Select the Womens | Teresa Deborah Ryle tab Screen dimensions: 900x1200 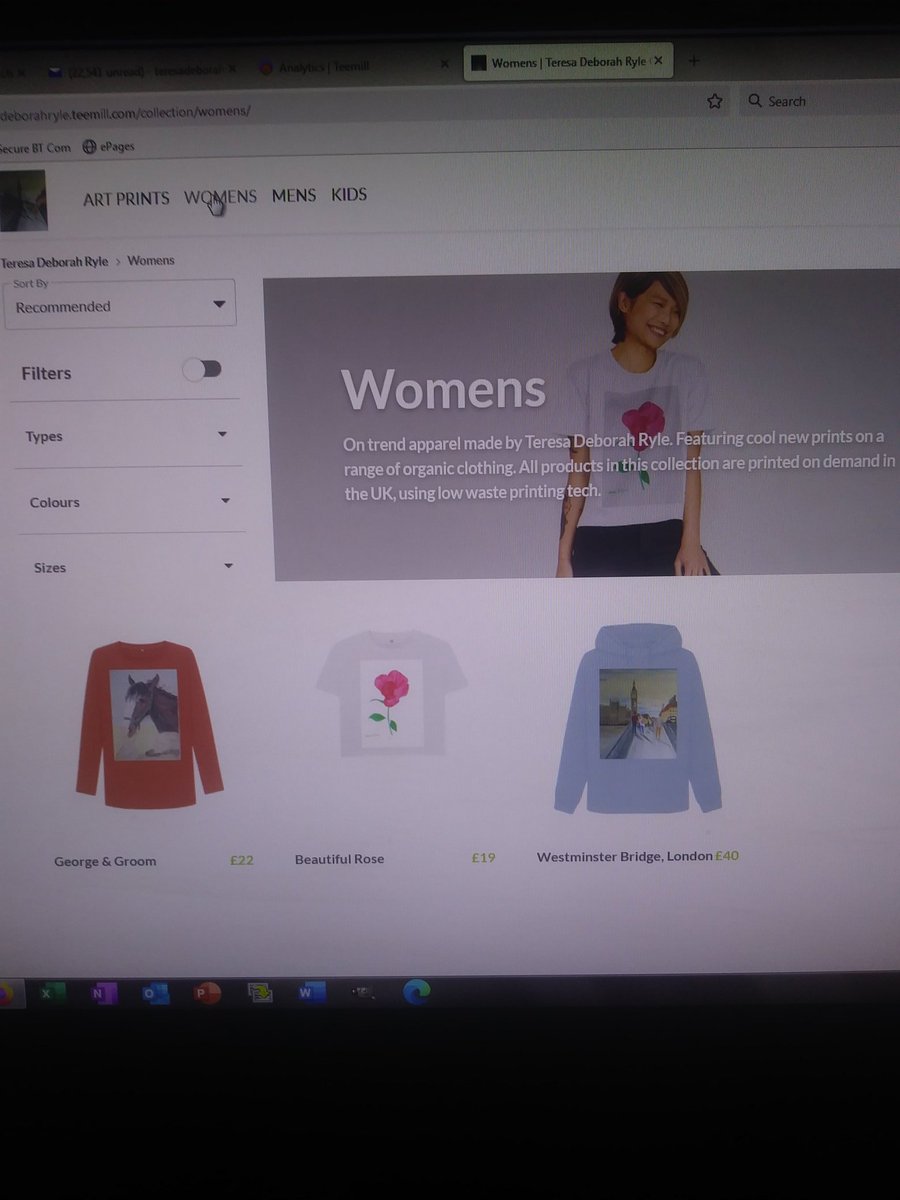pyautogui.click(x=570, y=63)
